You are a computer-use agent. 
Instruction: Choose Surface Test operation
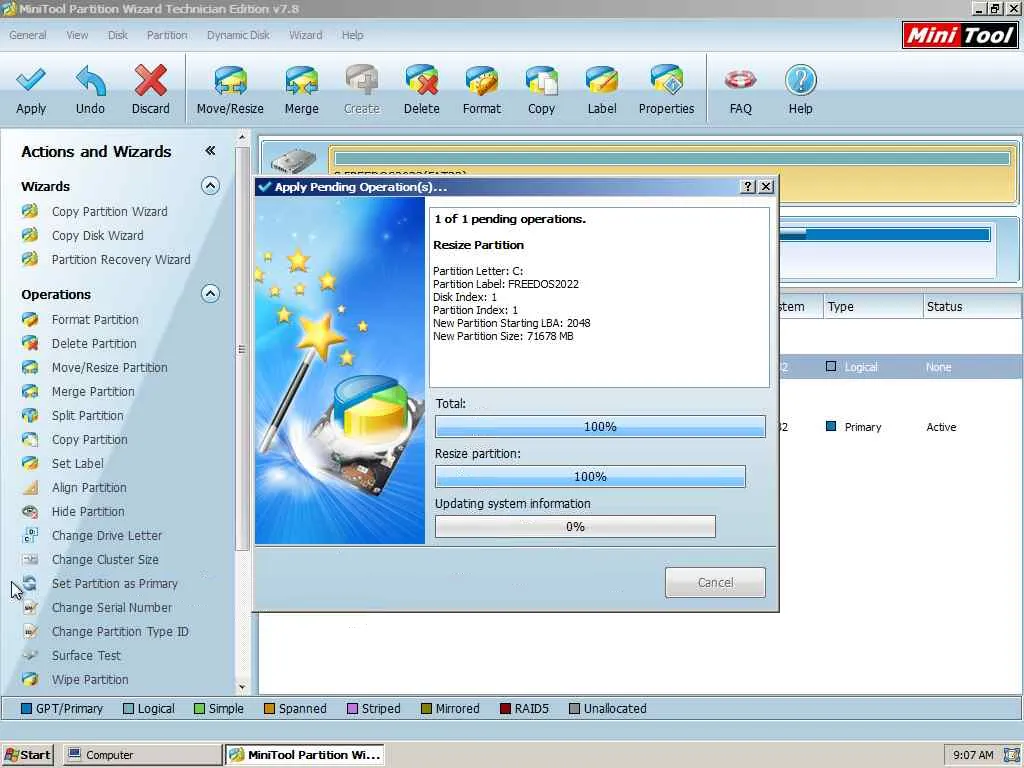[86, 656]
